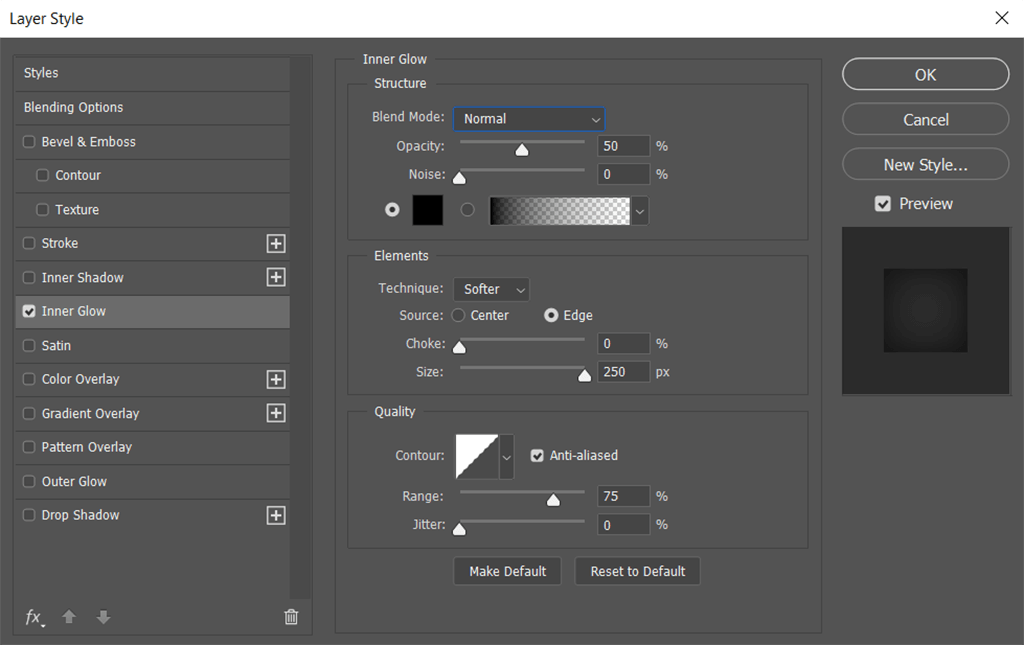Viewport: 1024px width, 645px height.
Task: Click the black glow color swatch
Action: click(x=428, y=210)
